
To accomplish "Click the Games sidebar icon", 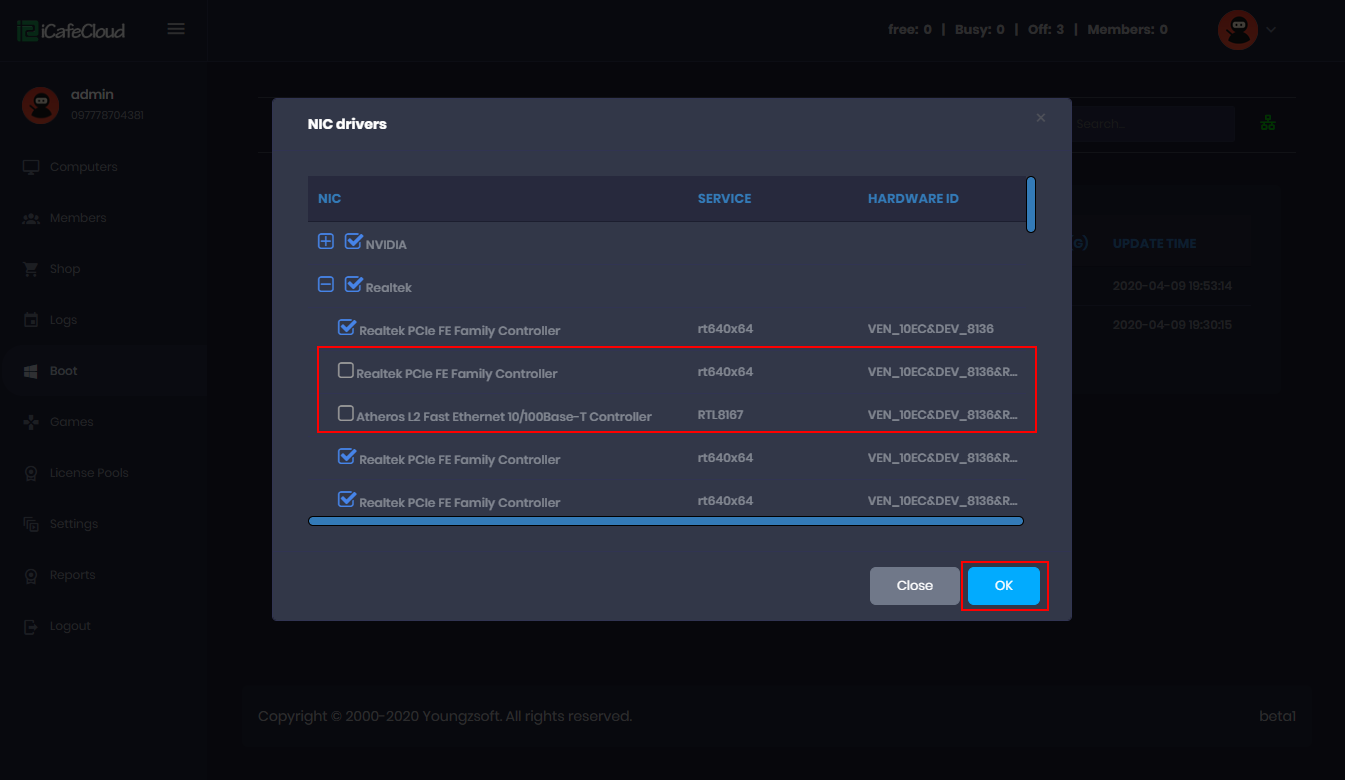I will (x=30, y=421).
